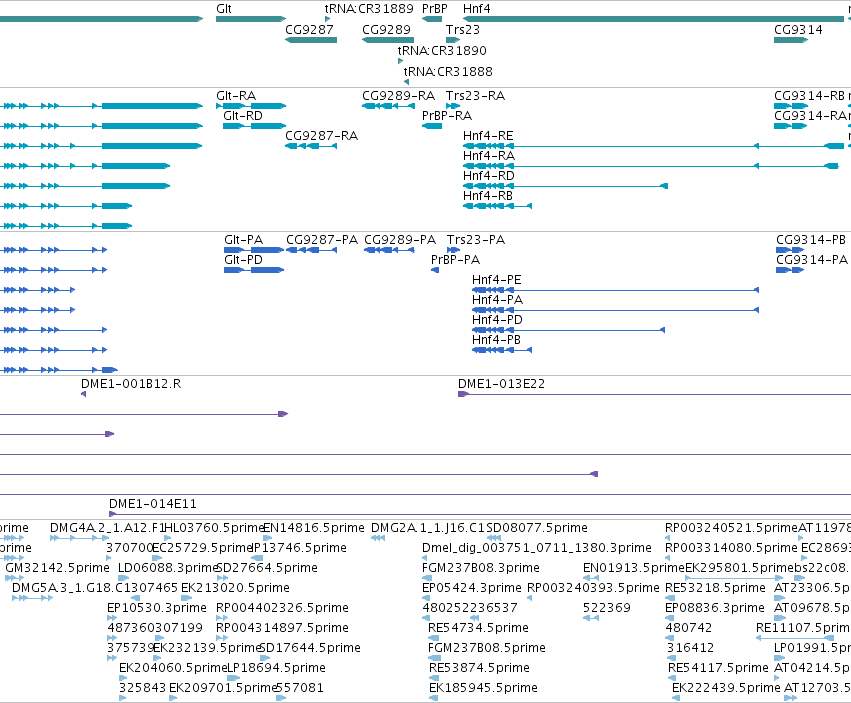Image resolution: width=851 pixels, height=703 pixels.
Task: Click EST EP10530.3prime
Action: pos(157,608)
